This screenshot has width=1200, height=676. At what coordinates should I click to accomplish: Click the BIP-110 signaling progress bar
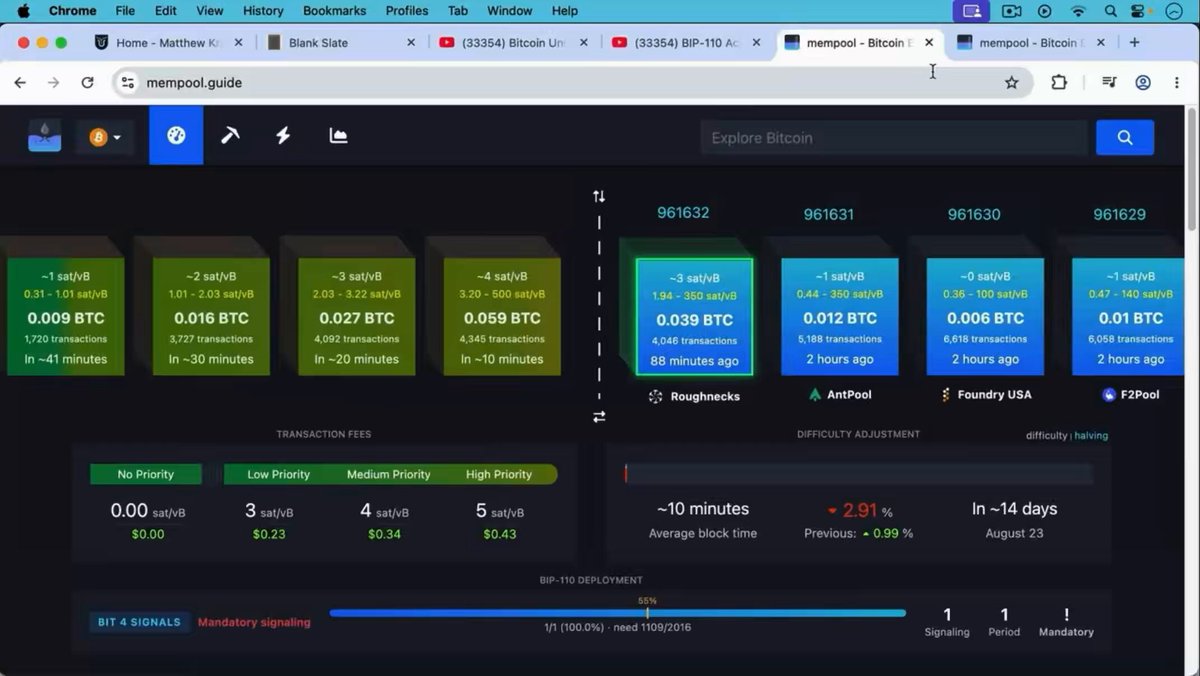(617, 613)
